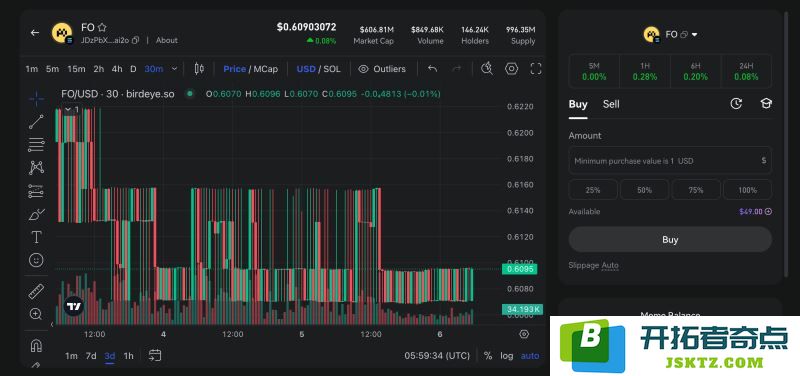This screenshot has height=376, width=800.
Task: Toggle Outliers visibility
Action: [382, 69]
